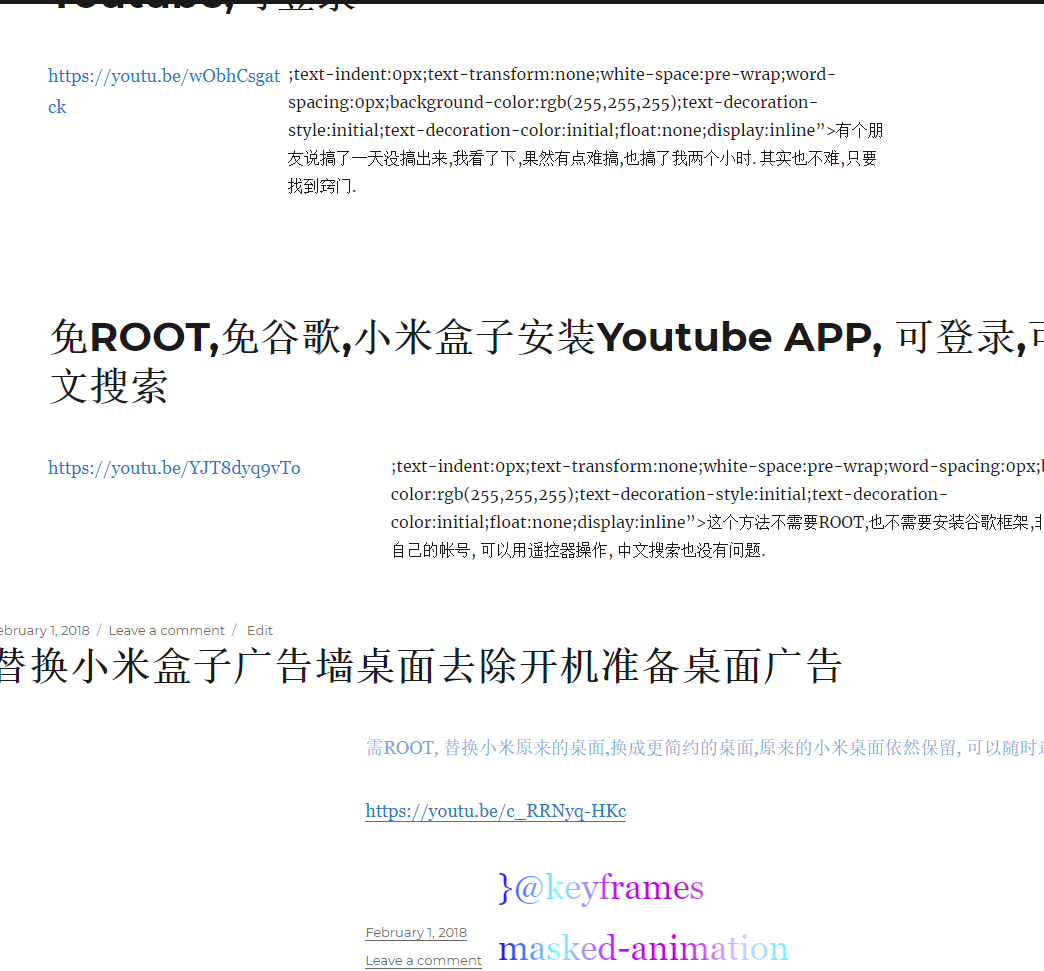Click the line 找到窍门.
Image resolution: width=1044 pixels, height=971 pixels.
tap(322, 186)
